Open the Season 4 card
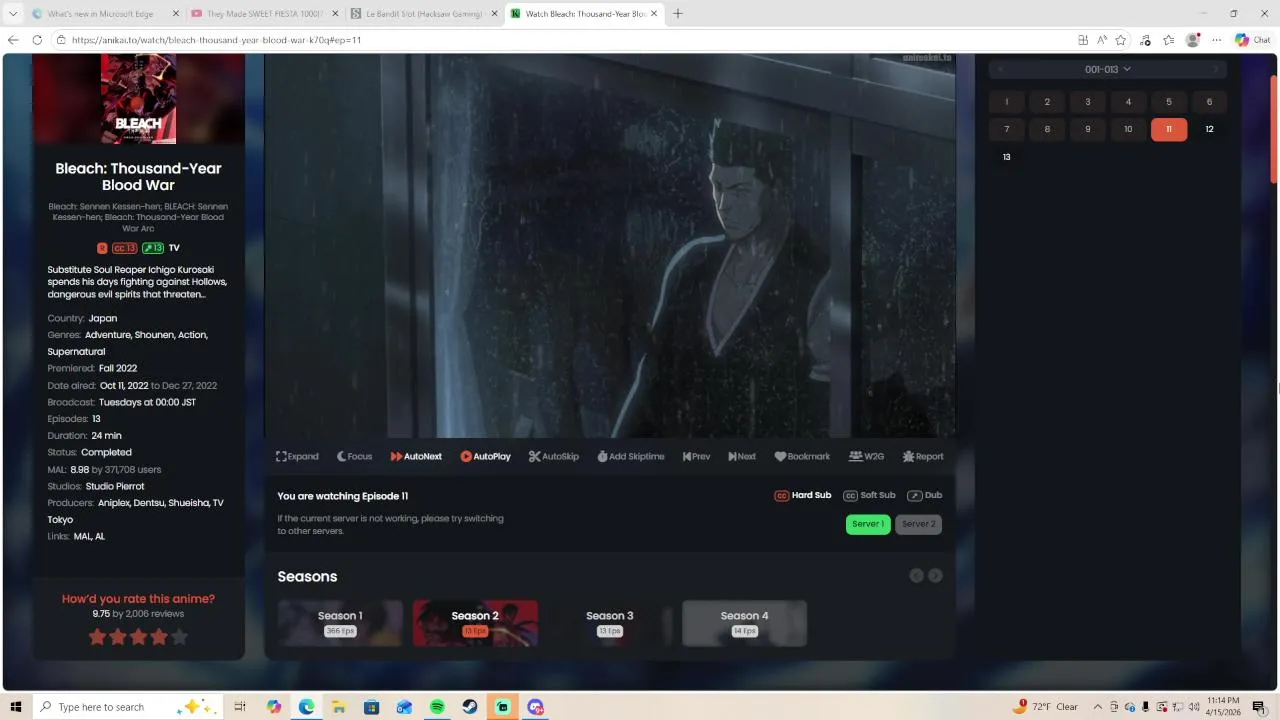 744,623
